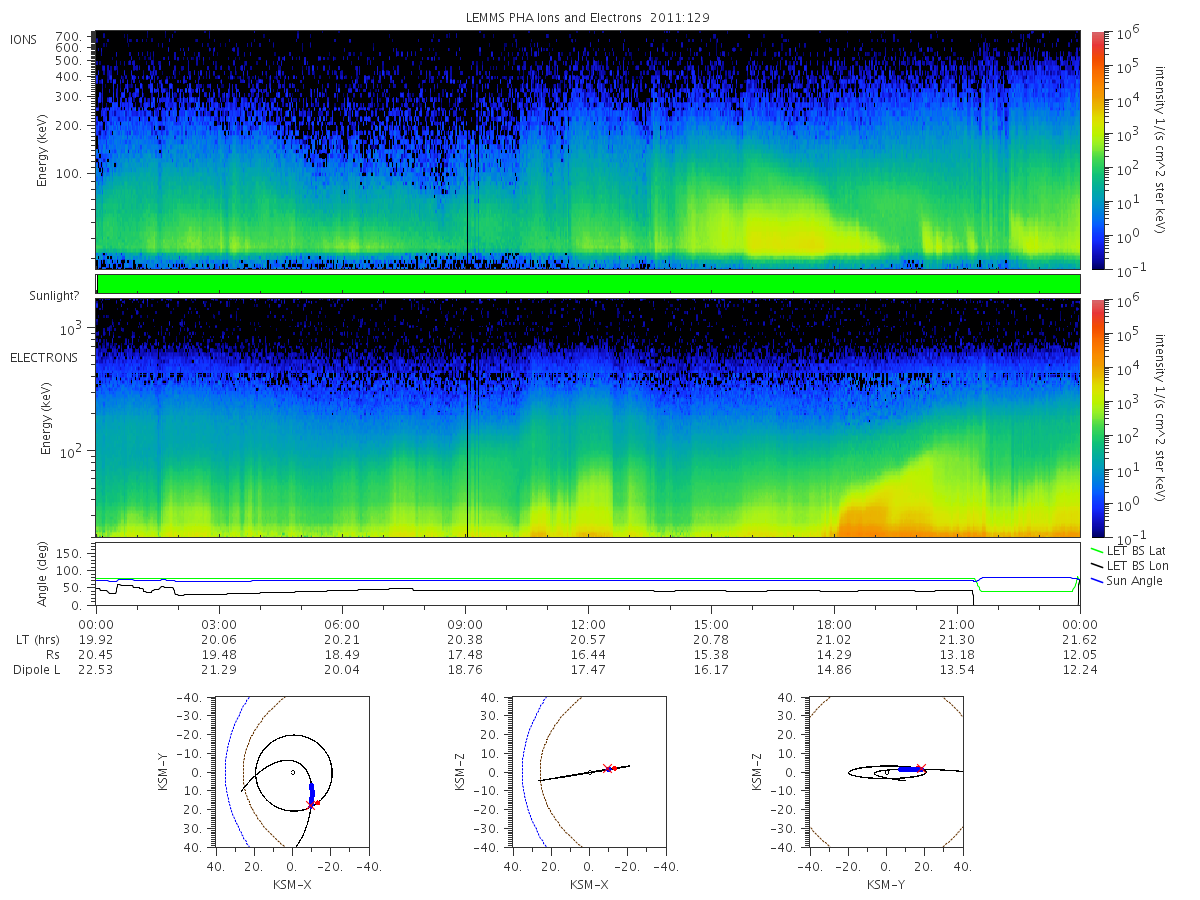Select the Rs value 12.05
The width and height of the screenshot is (1200, 900).
[1080, 655]
